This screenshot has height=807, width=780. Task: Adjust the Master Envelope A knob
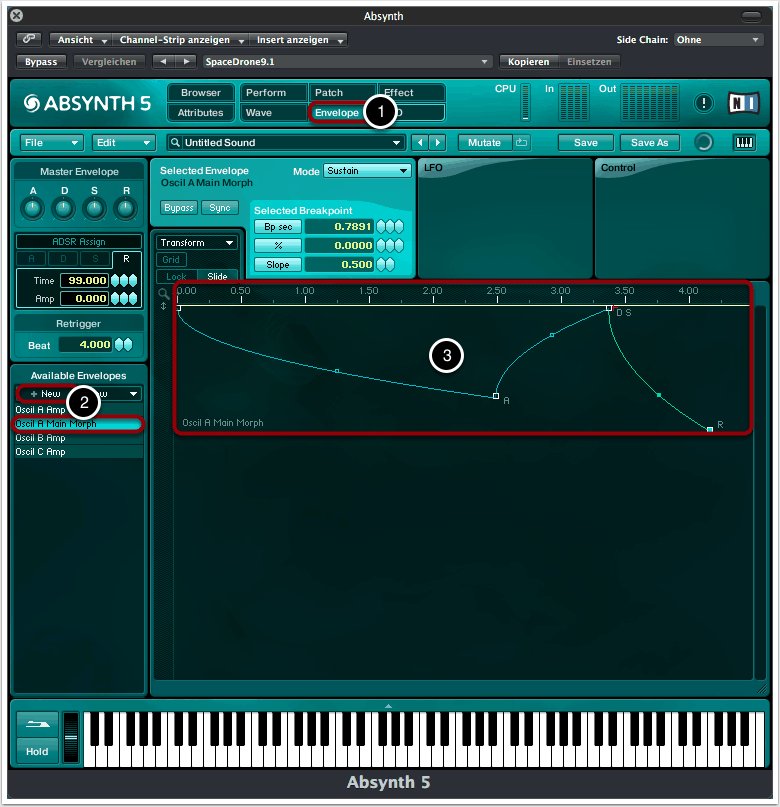33,208
